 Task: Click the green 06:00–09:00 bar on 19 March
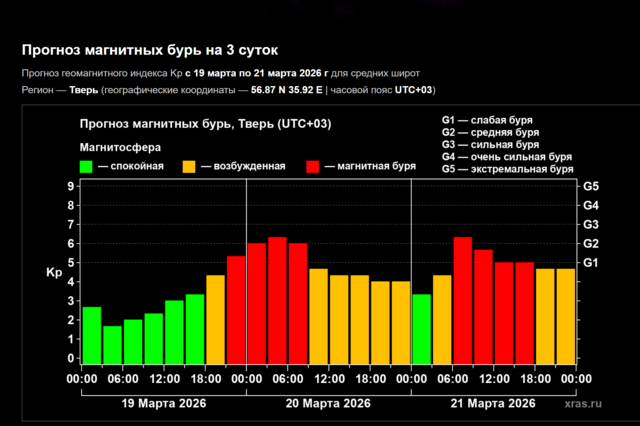click(x=133, y=342)
